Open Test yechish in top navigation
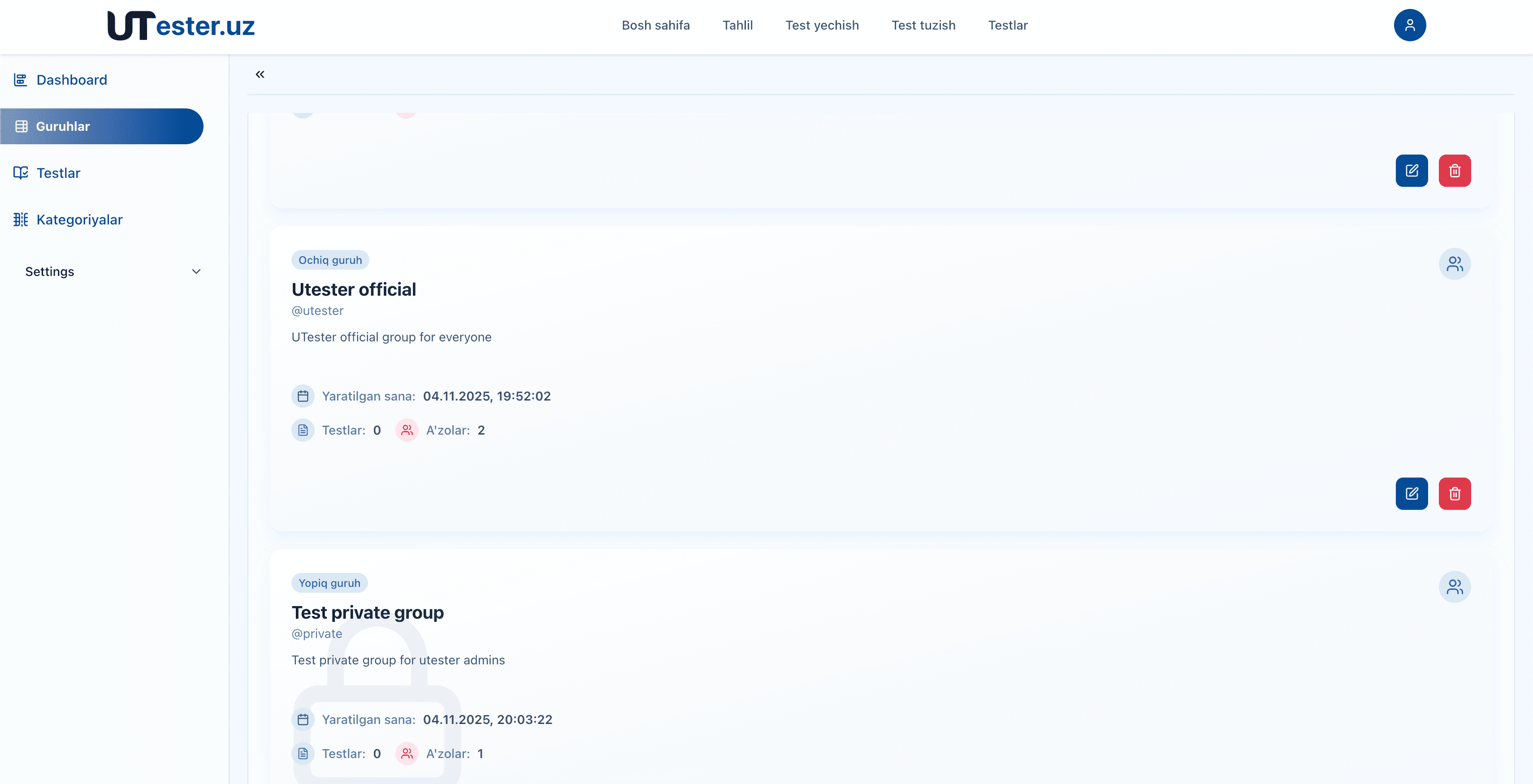The width and height of the screenshot is (1533, 784). coord(822,25)
